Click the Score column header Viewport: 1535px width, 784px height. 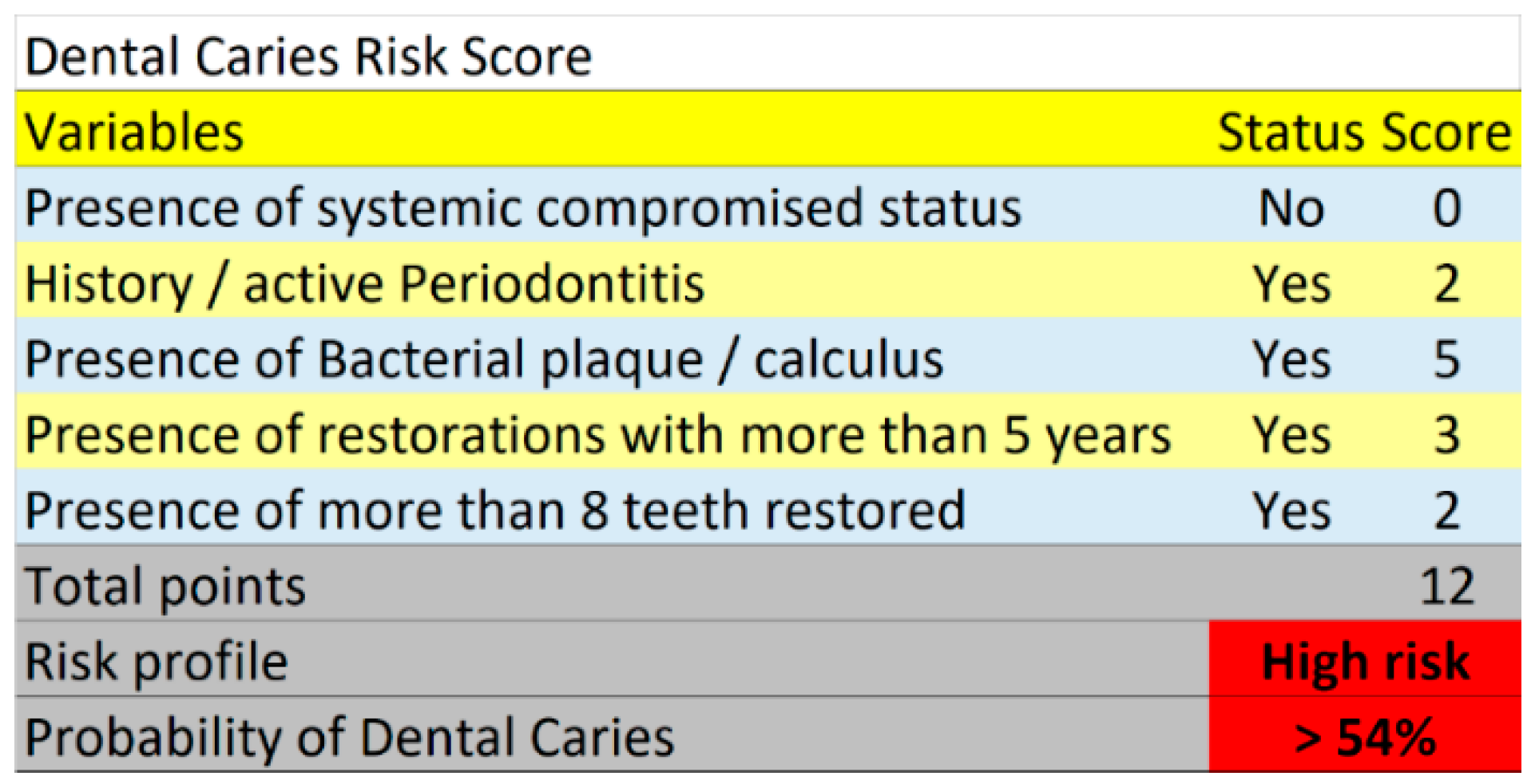click(x=1446, y=132)
